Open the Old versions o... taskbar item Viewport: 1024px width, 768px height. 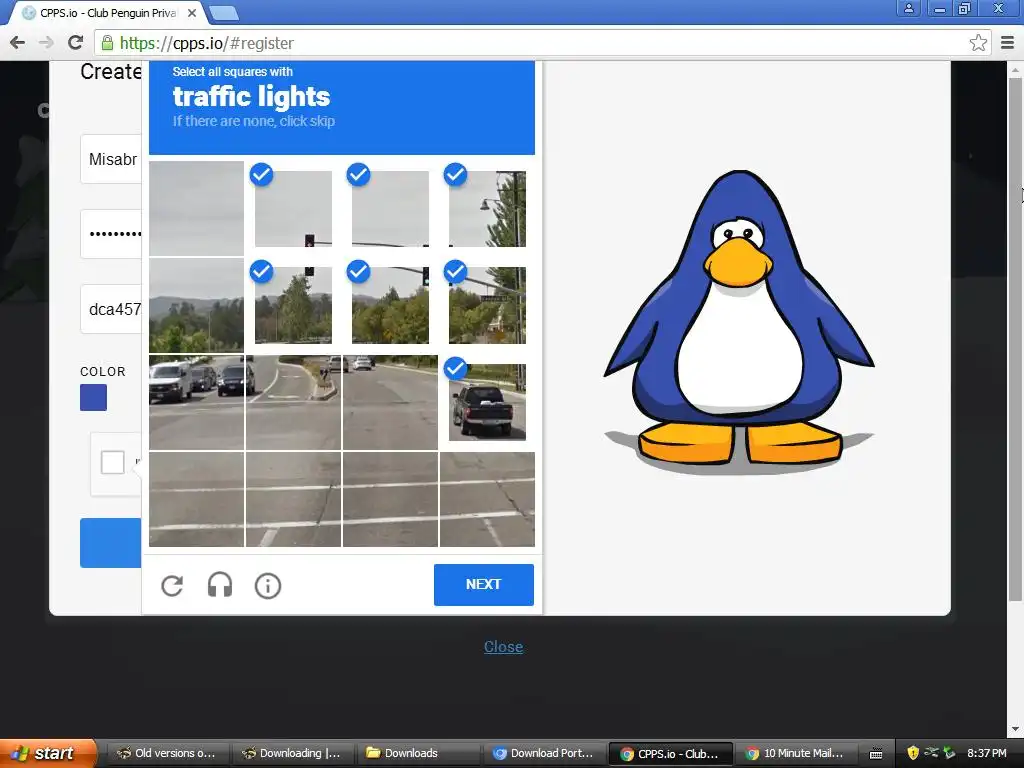[x=167, y=753]
